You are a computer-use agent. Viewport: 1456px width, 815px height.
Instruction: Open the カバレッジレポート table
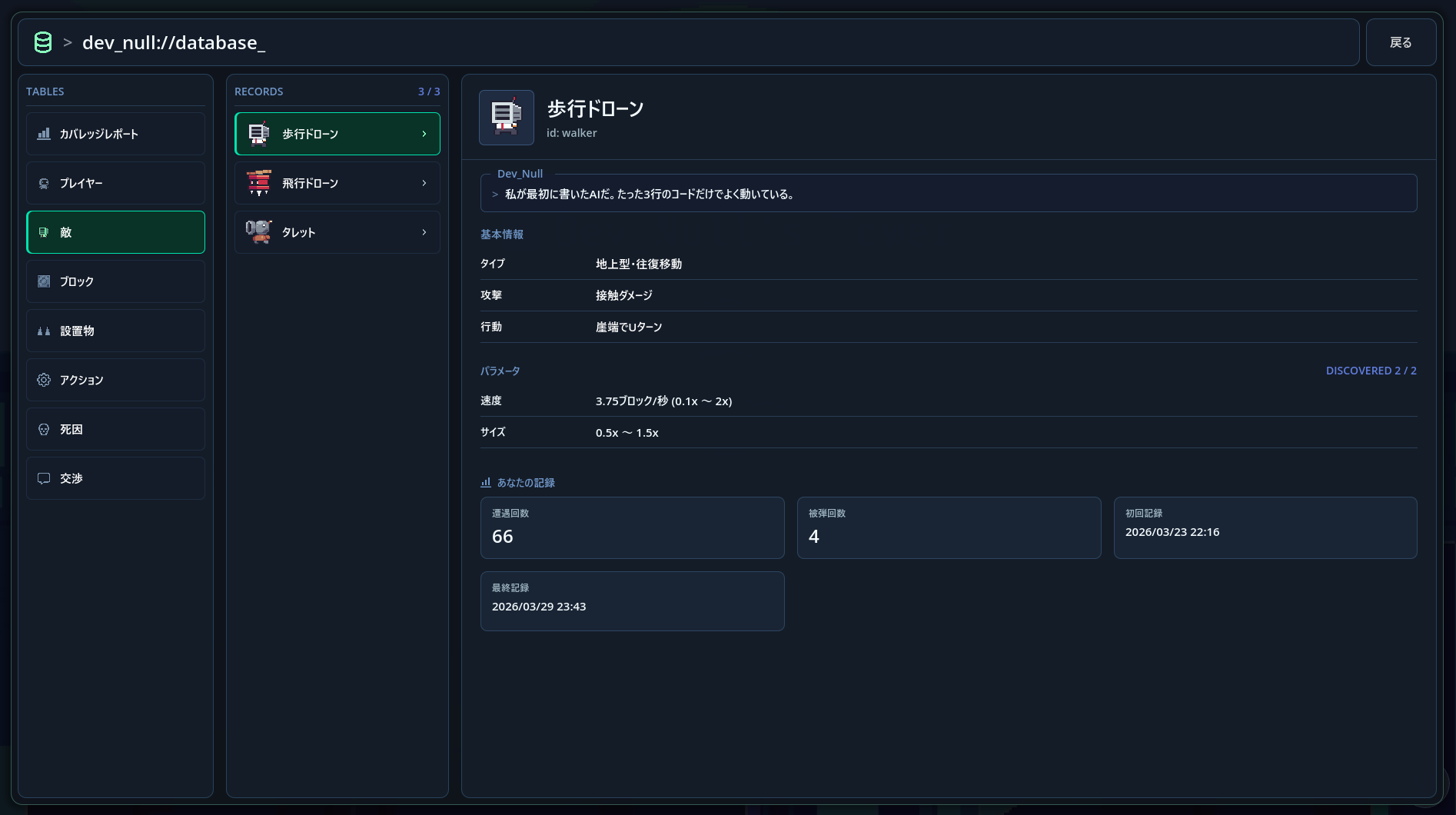[x=115, y=134]
